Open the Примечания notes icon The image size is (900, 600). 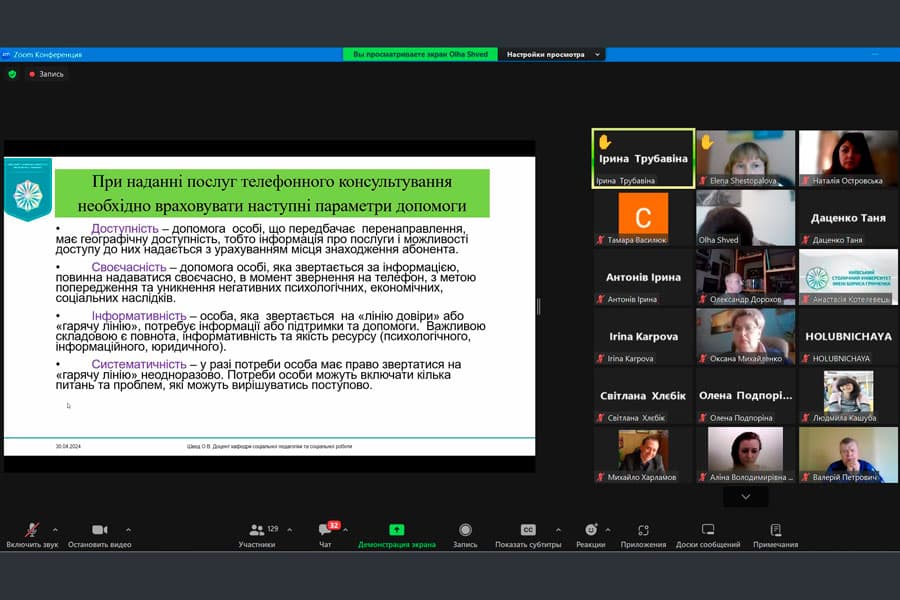pos(775,530)
